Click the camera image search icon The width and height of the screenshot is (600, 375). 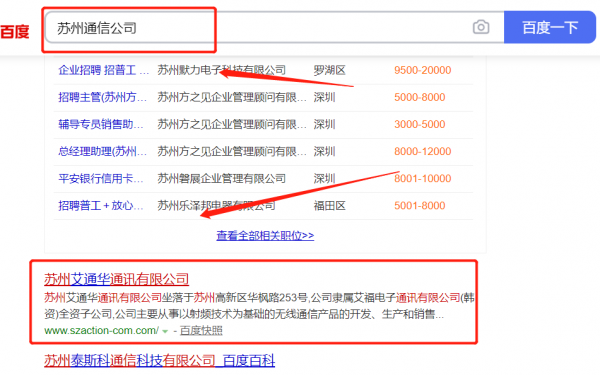pyautogui.click(x=481, y=27)
